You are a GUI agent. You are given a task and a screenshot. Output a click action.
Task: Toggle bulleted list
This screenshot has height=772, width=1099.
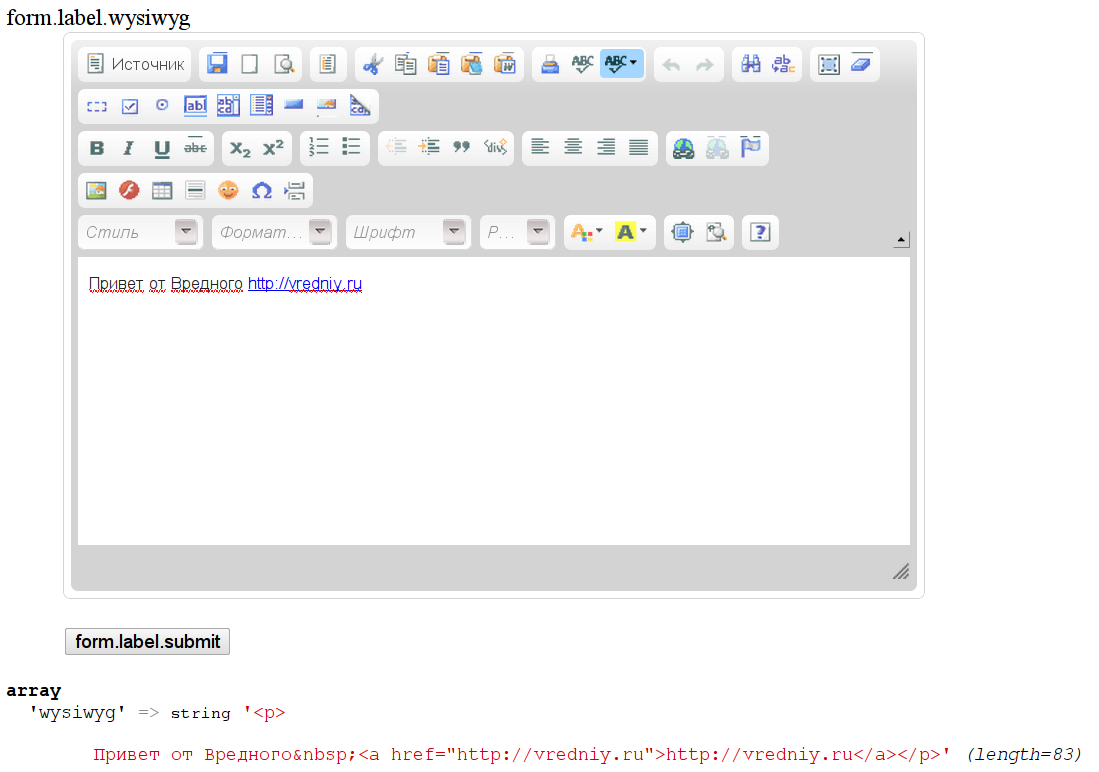[x=351, y=147]
